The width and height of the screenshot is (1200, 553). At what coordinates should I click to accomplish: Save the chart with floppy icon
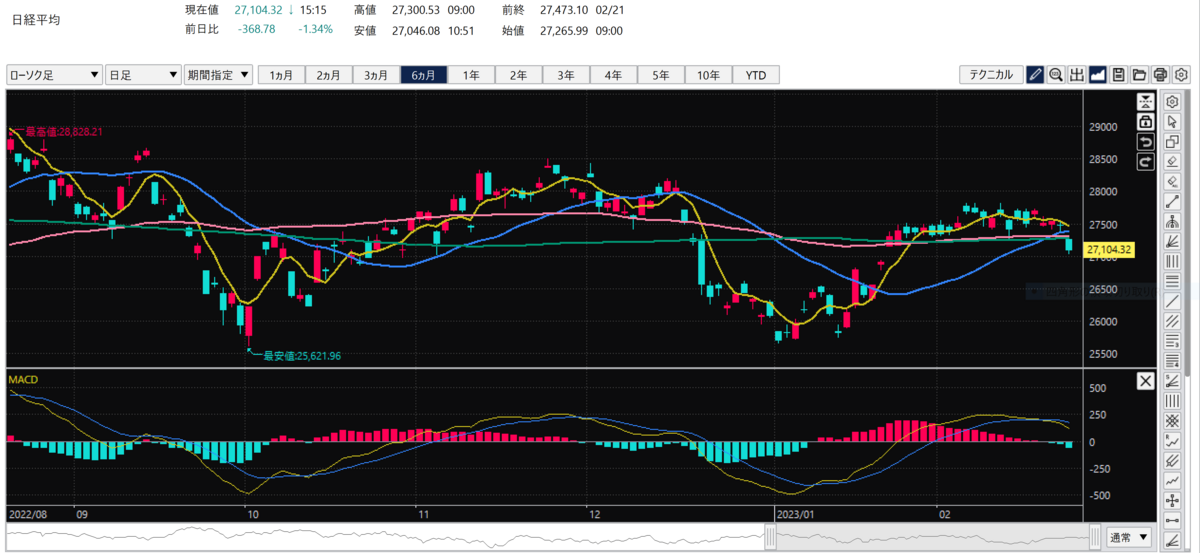1119,75
